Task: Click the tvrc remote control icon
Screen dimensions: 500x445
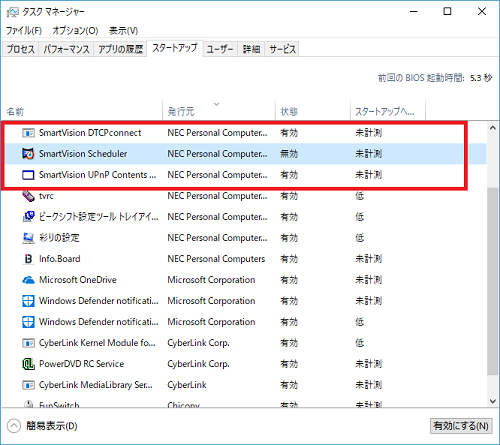Action: click(x=28, y=196)
